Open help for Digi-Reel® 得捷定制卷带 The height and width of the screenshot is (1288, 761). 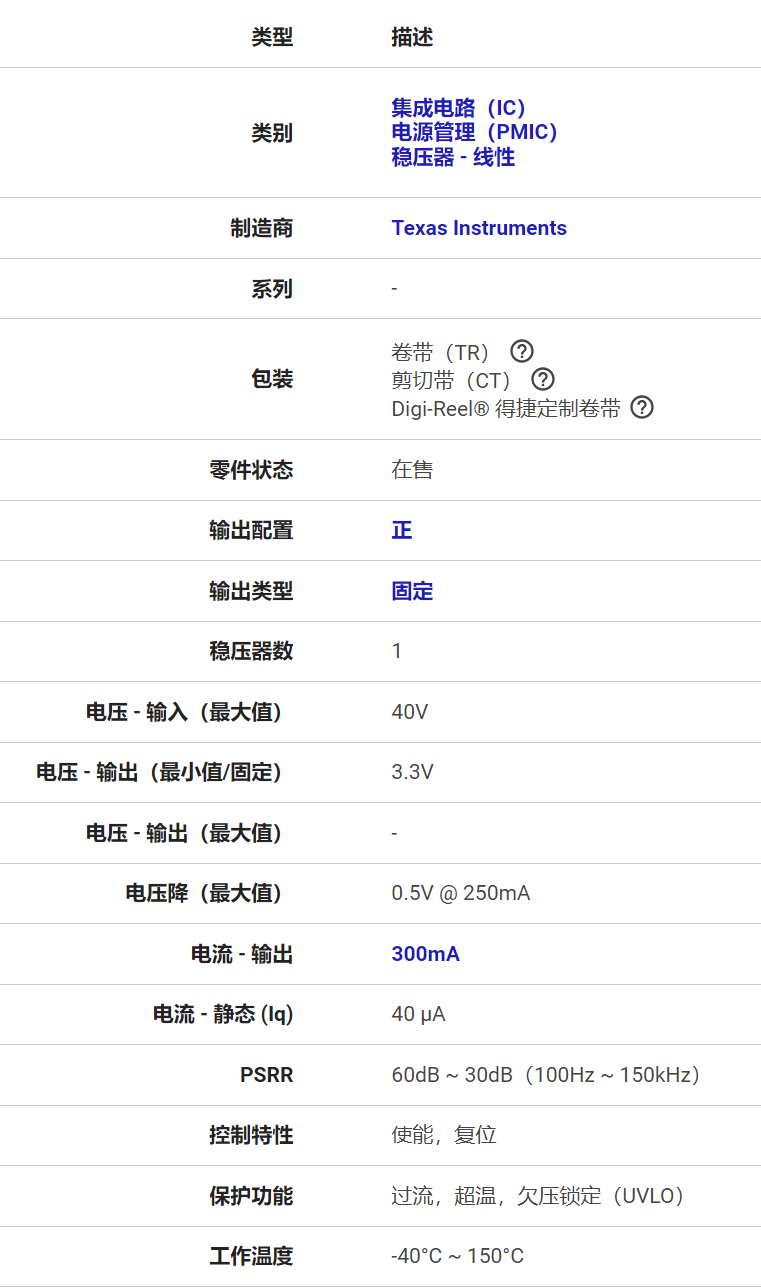(642, 408)
